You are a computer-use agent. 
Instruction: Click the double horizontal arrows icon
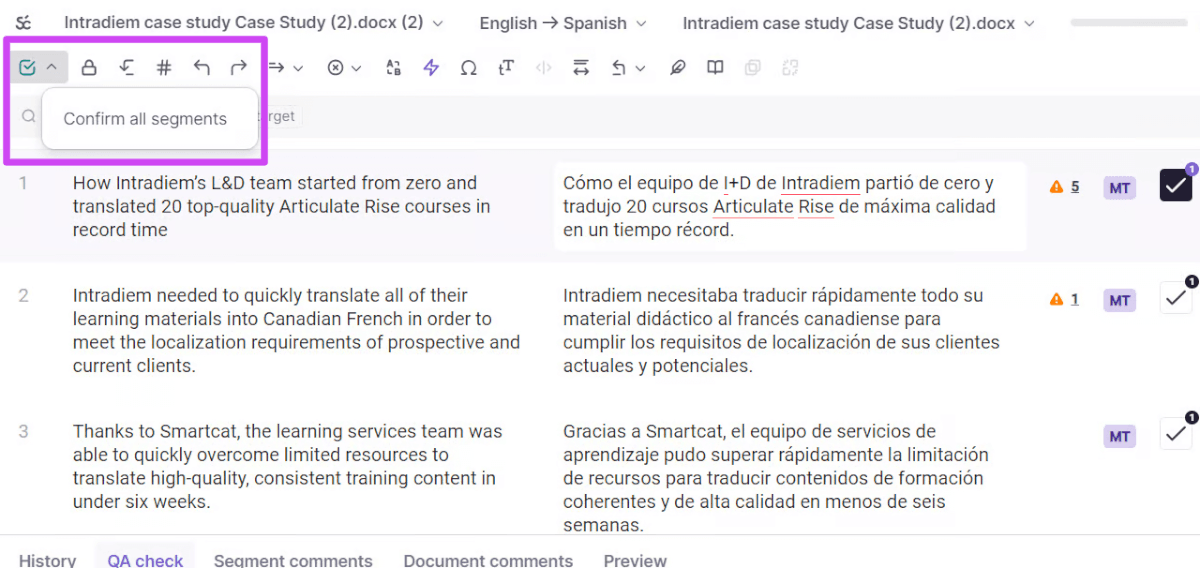[581, 68]
